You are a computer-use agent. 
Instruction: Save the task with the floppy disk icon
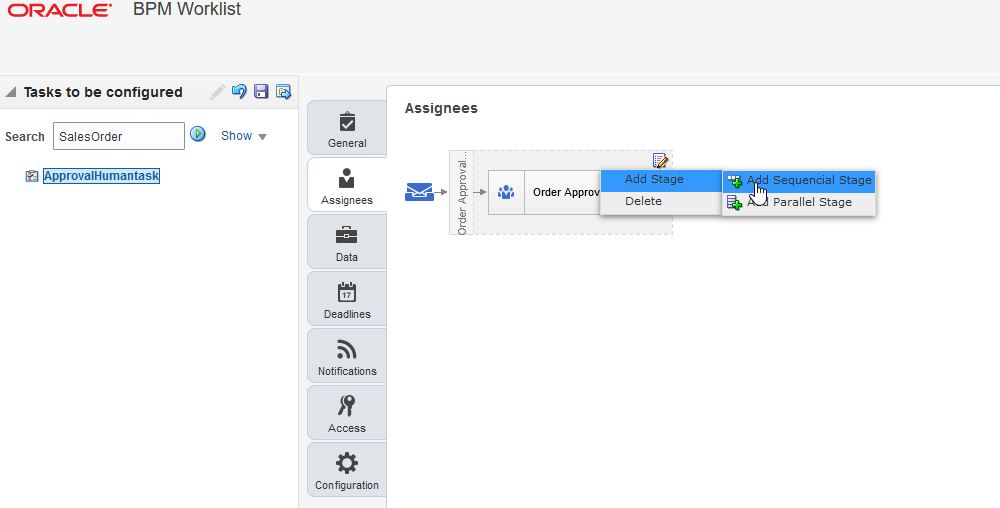pos(261,91)
